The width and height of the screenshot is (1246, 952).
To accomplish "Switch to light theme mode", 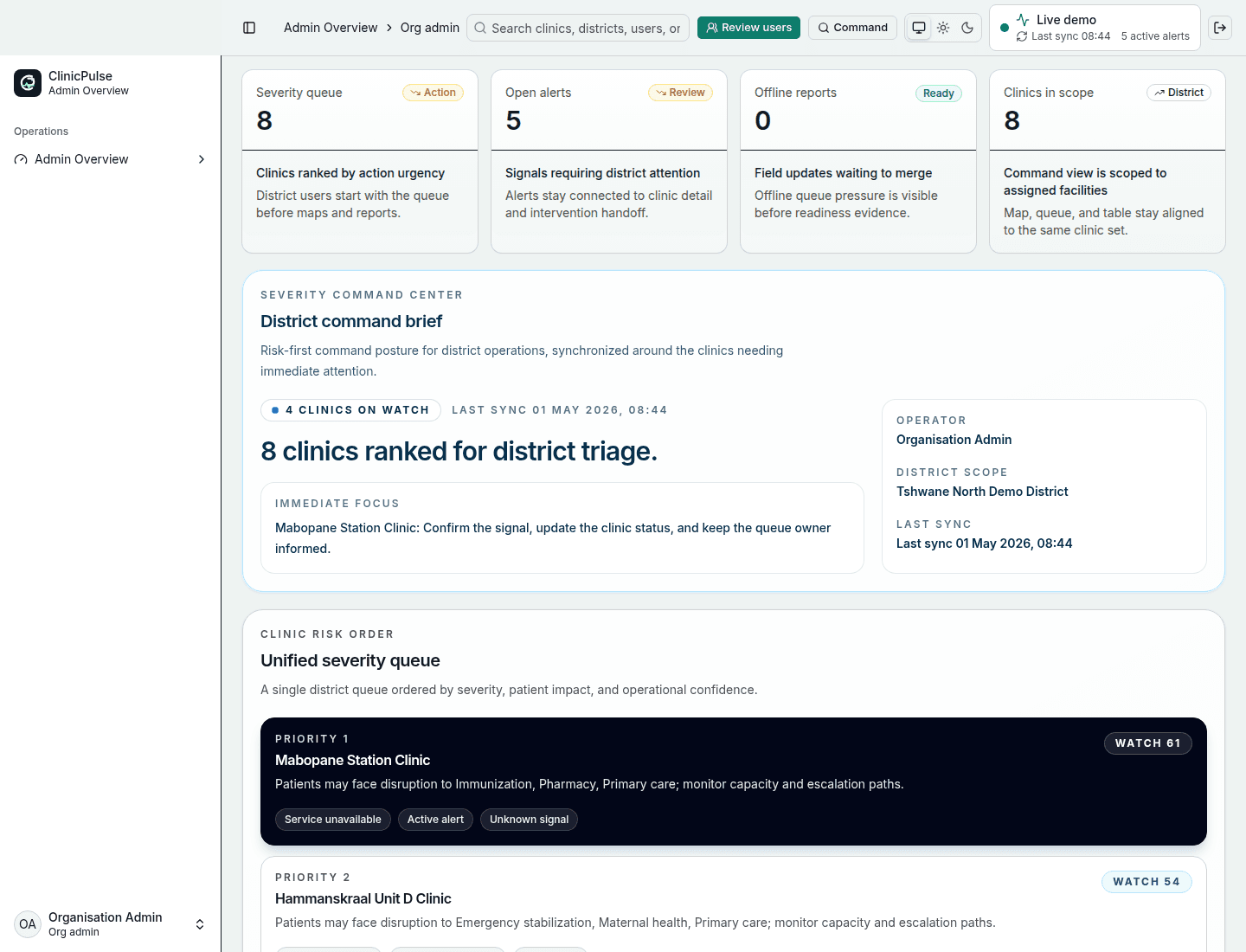I will tap(943, 28).
